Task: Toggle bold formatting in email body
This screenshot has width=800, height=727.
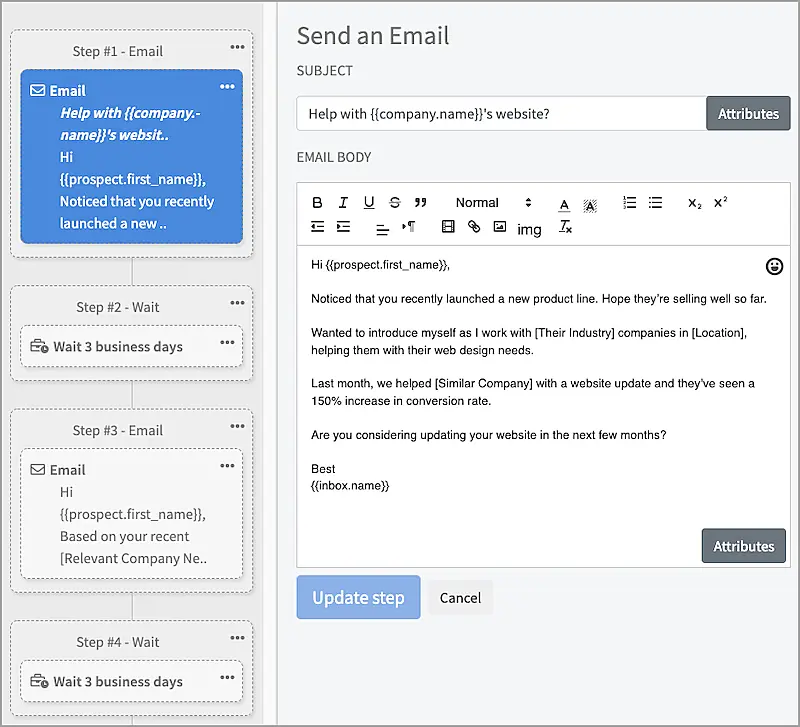Action: 317,202
